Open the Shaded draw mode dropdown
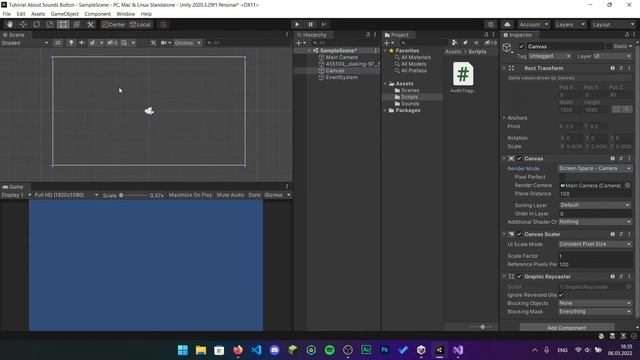 coord(24,43)
